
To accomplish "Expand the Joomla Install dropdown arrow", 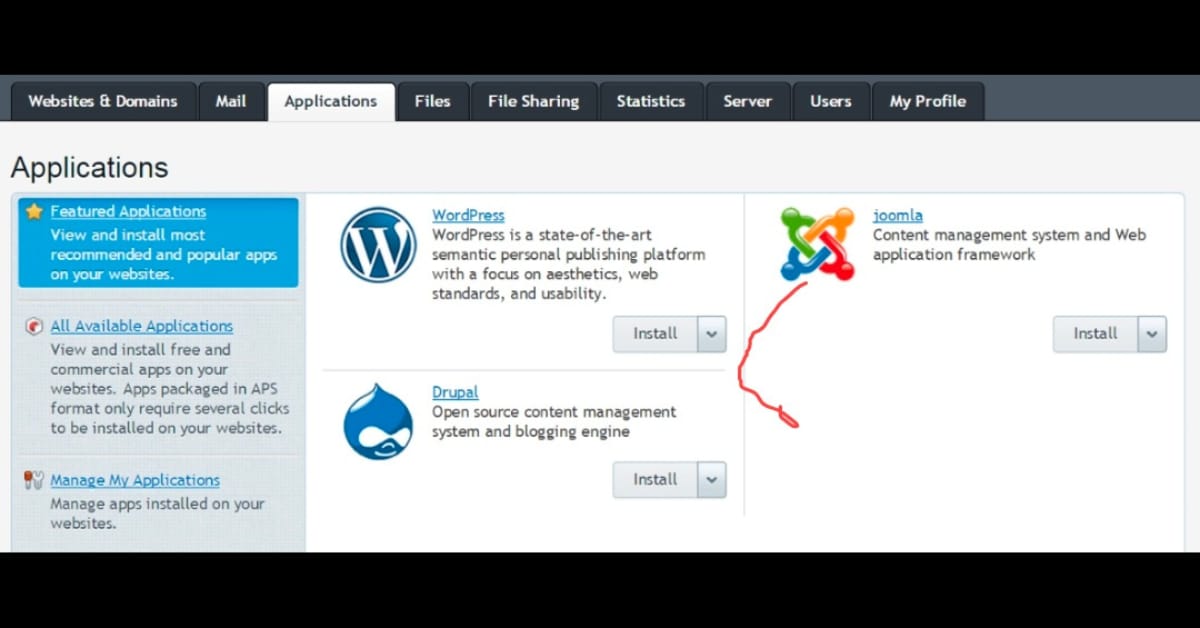I will click(x=1152, y=334).
